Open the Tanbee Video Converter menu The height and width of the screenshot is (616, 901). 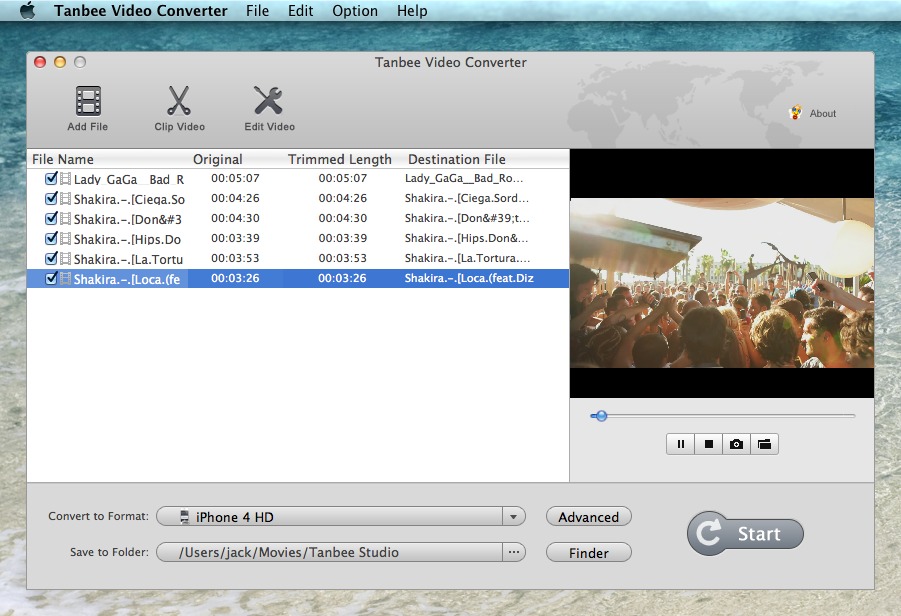point(141,11)
